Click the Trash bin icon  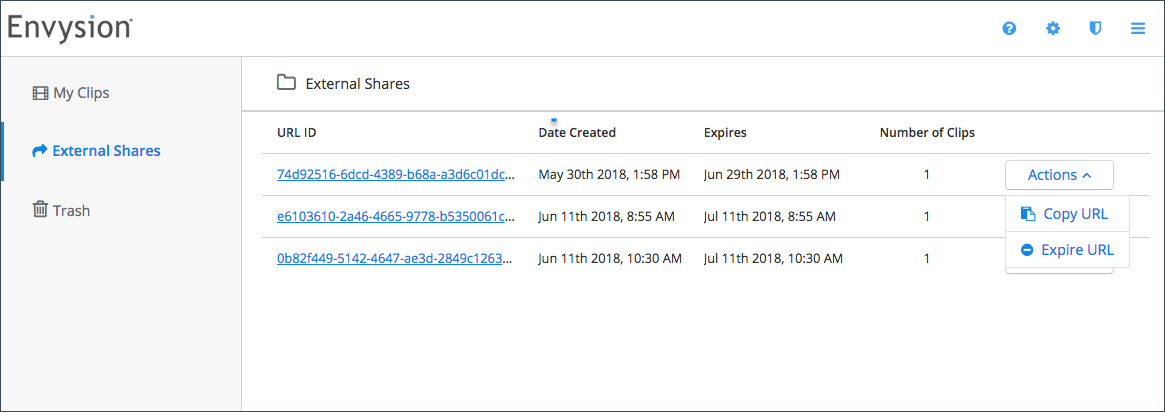(x=40, y=210)
